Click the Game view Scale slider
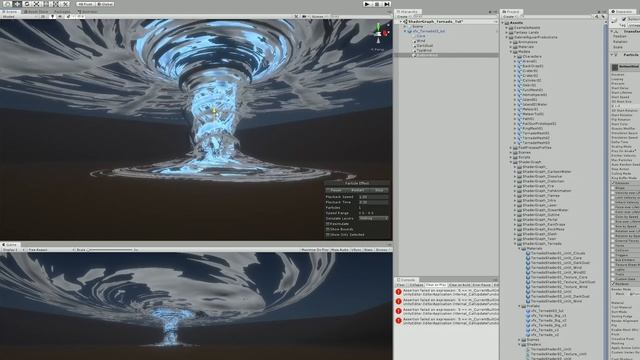 110,249
